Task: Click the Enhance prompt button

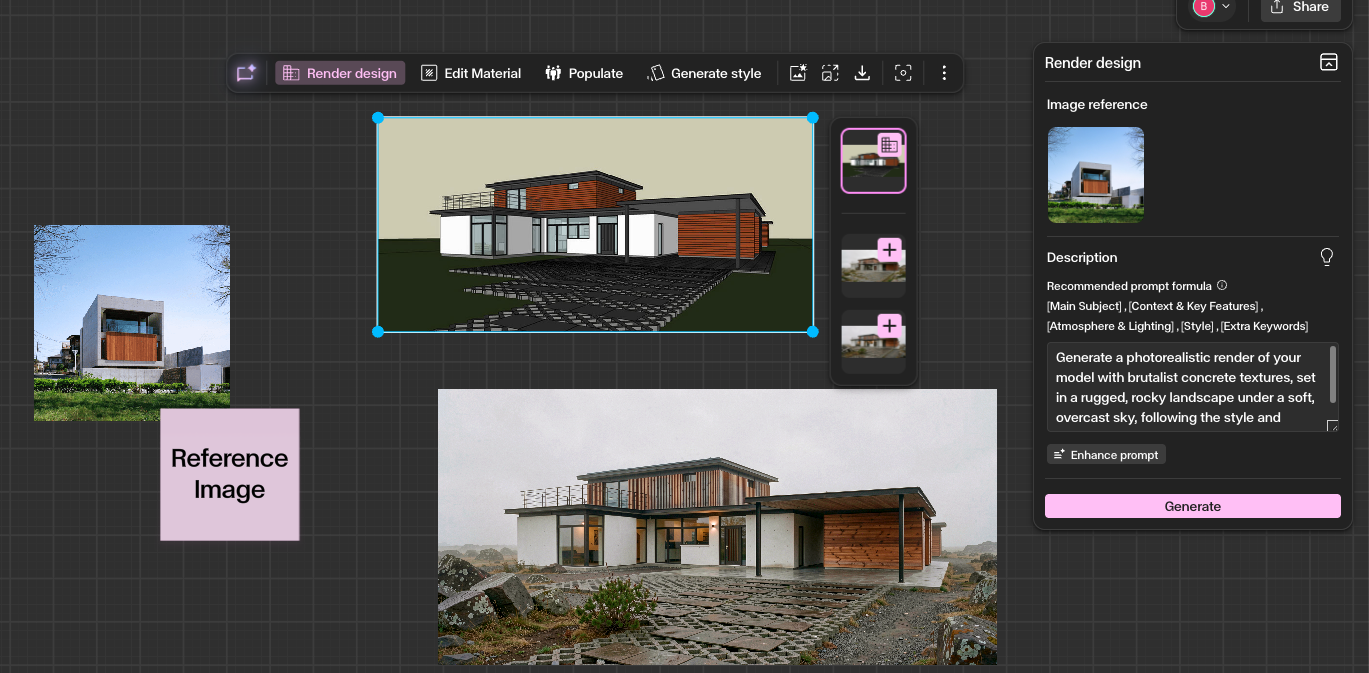Action: pos(1106,455)
